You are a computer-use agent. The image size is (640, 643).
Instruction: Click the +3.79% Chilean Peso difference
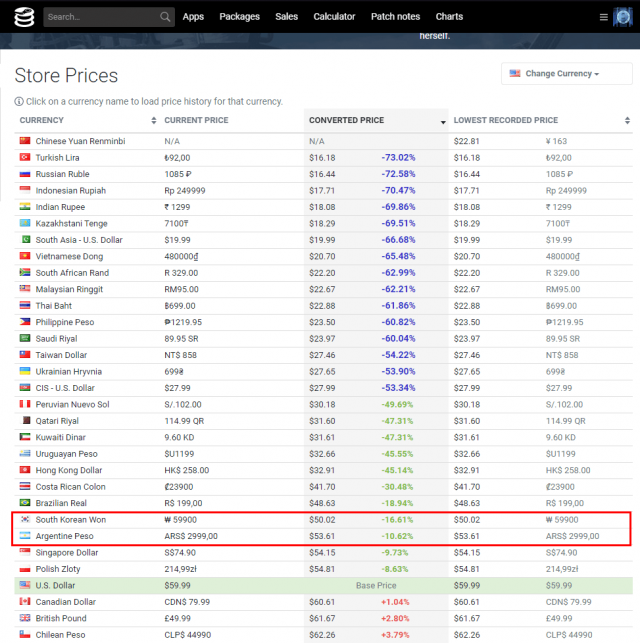pyautogui.click(x=395, y=635)
